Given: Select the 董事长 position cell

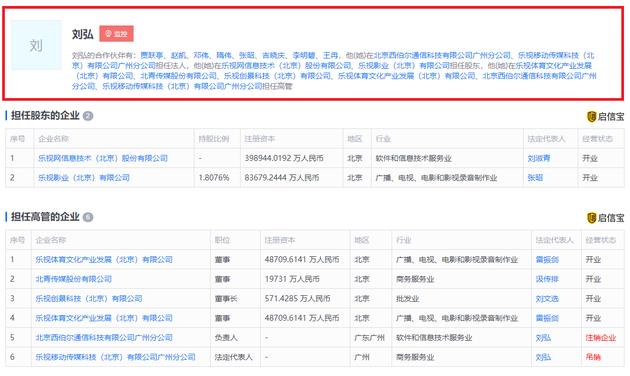Looking at the screenshot, I should 226,298.
